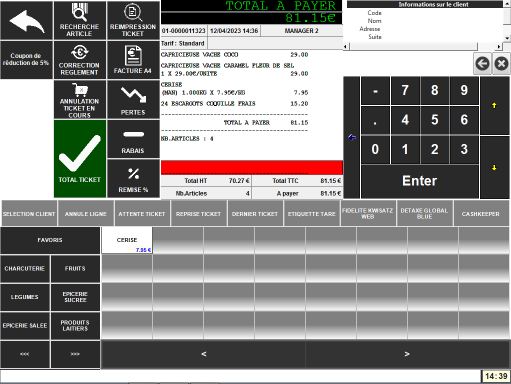
Task: Generate Facture A4 invoice
Action: click(133, 60)
